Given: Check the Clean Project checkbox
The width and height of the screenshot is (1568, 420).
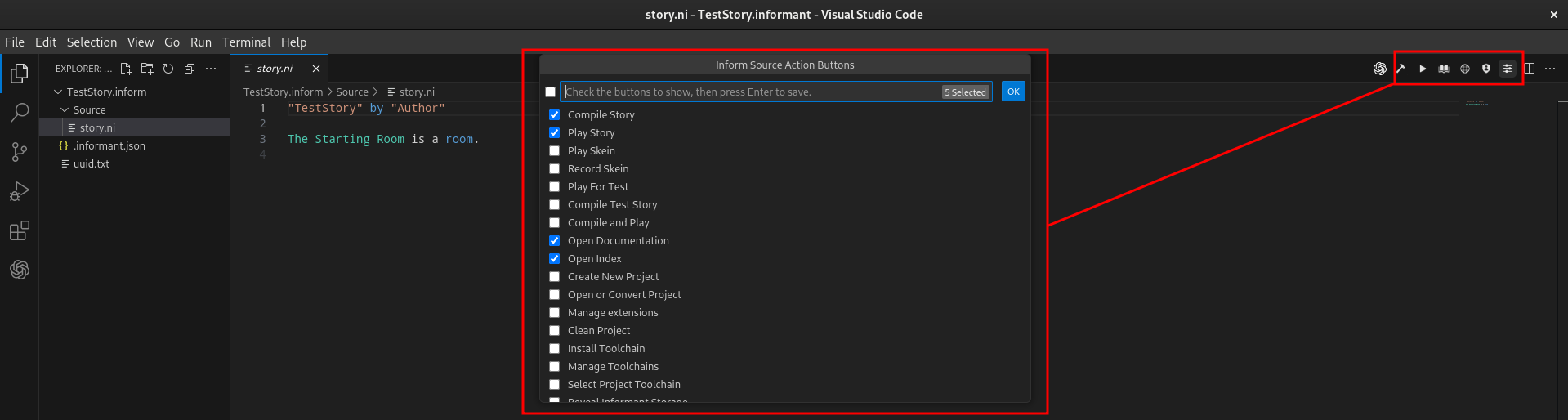Looking at the screenshot, I should click(x=554, y=331).
